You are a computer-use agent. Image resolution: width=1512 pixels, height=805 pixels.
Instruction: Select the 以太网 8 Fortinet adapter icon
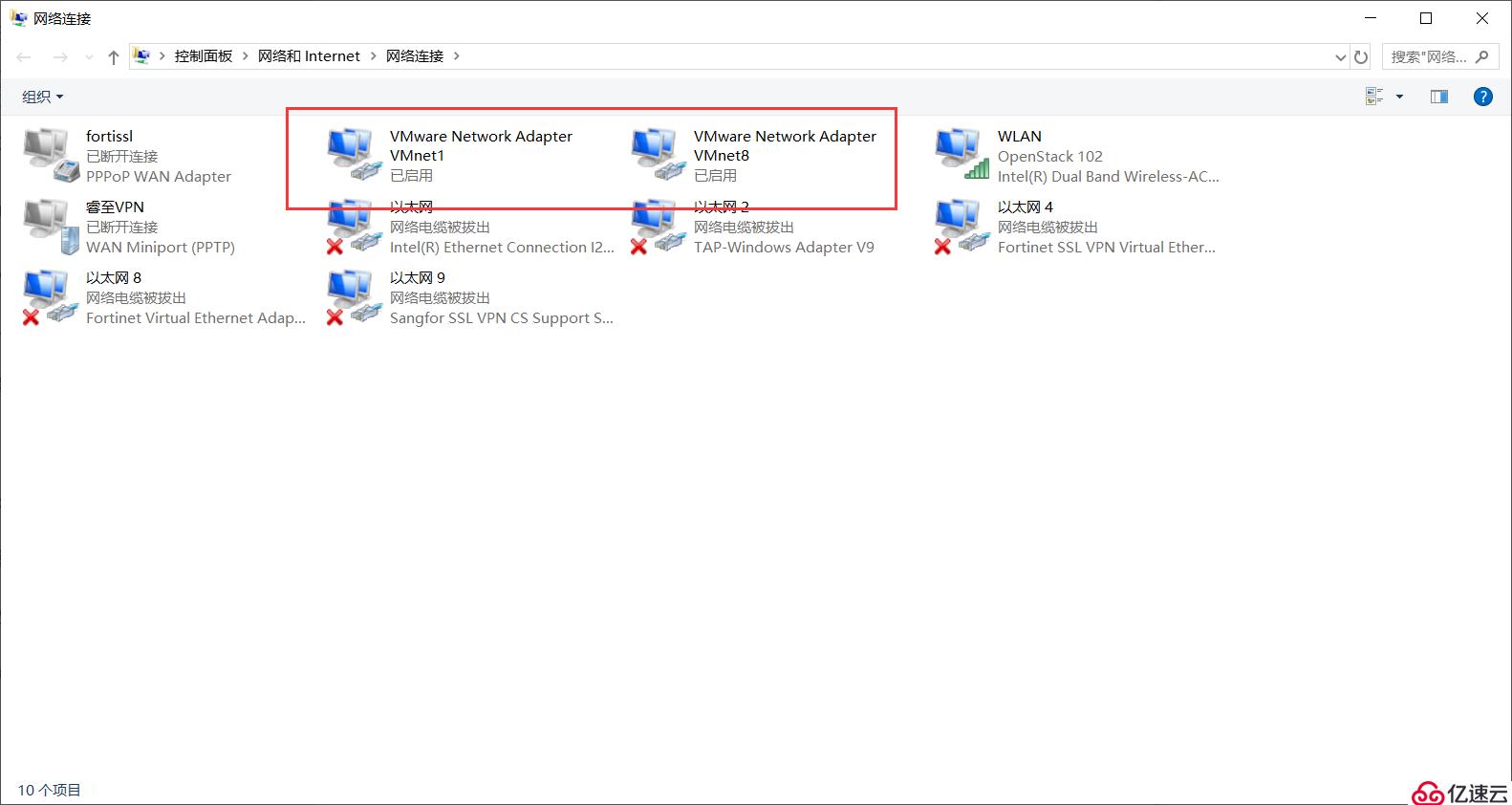point(51,297)
